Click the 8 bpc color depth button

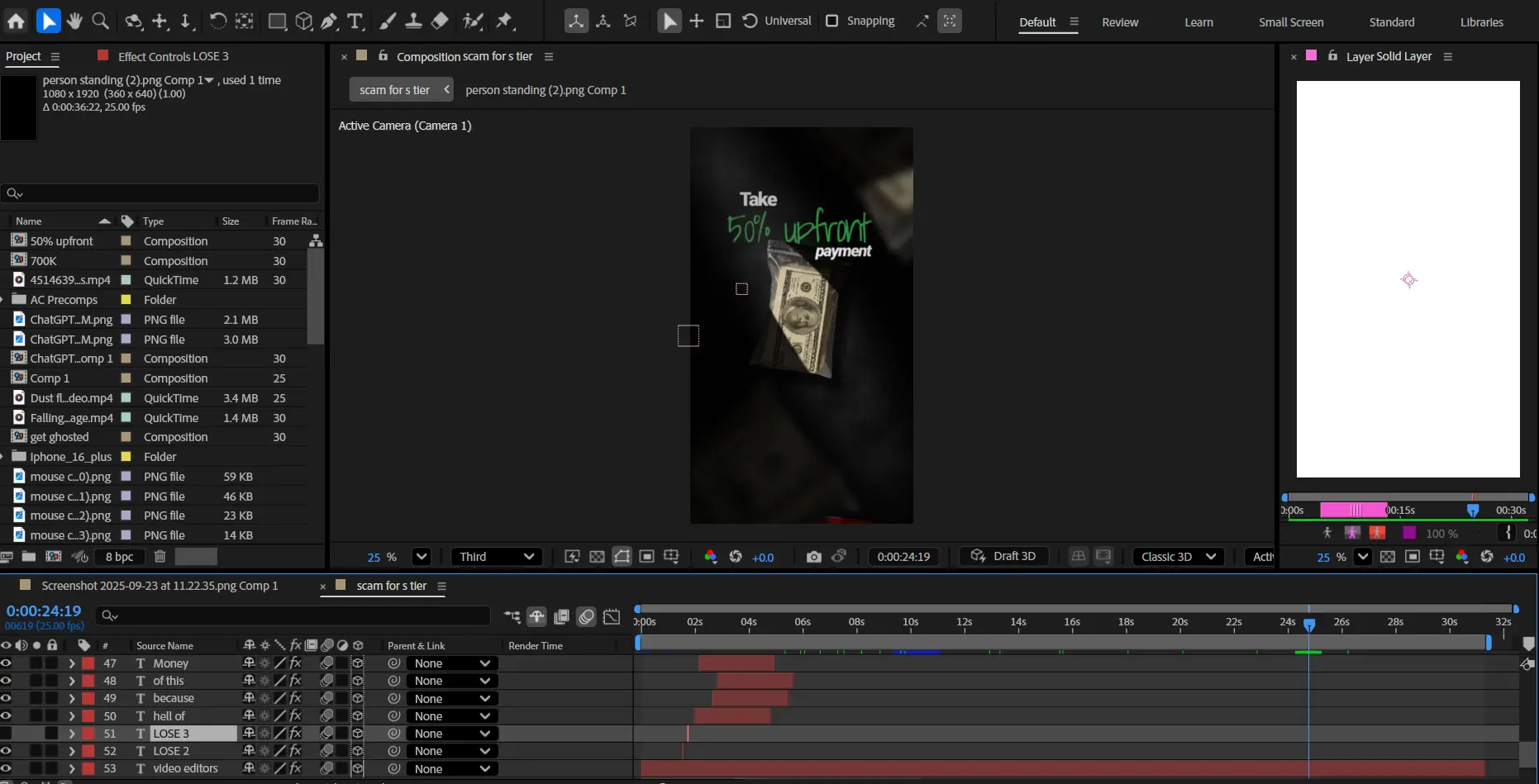pyautogui.click(x=119, y=557)
